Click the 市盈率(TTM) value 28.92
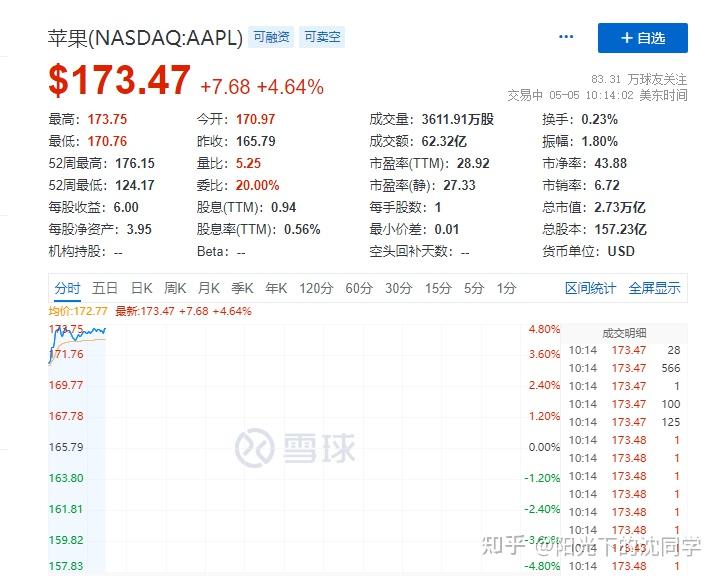This screenshot has width=719, height=576. (x=473, y=163)
